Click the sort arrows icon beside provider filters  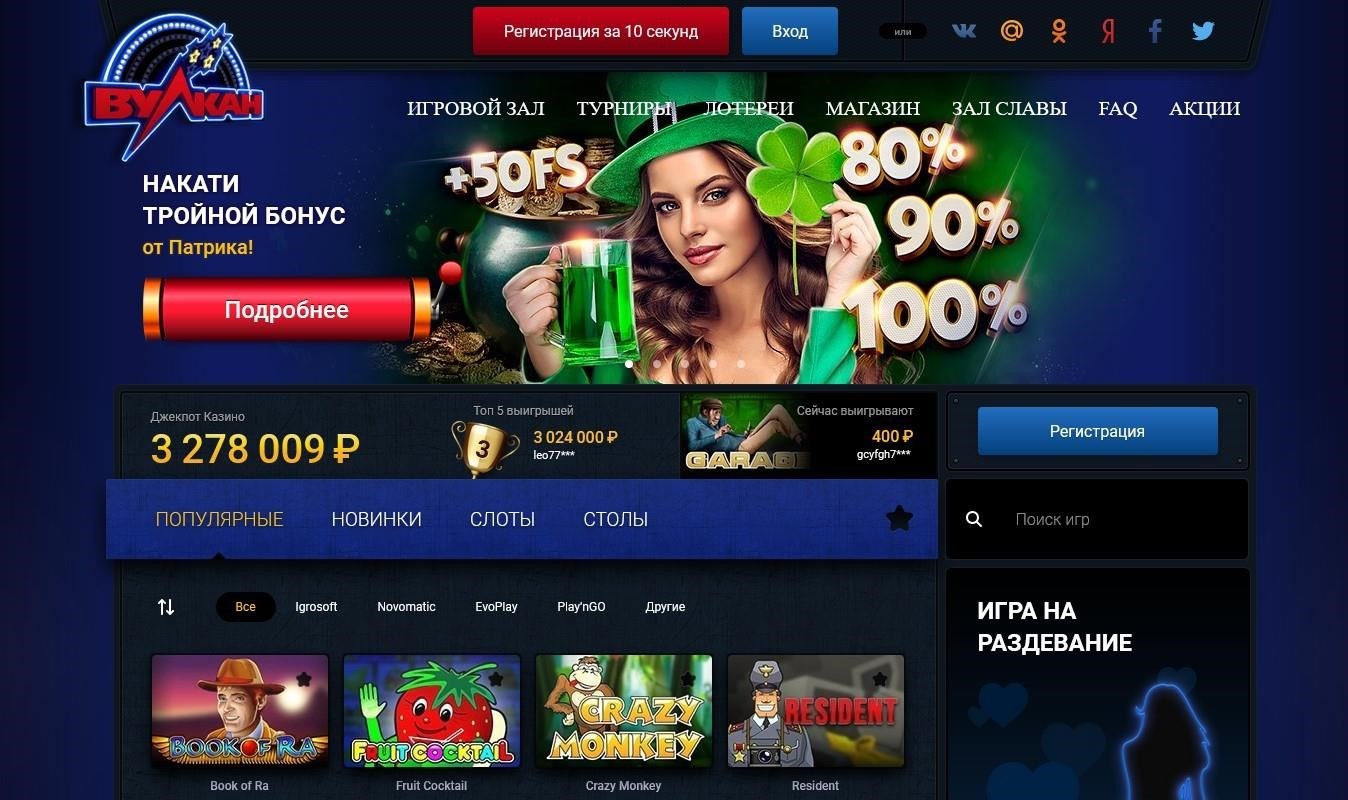(x=166, y=607)
